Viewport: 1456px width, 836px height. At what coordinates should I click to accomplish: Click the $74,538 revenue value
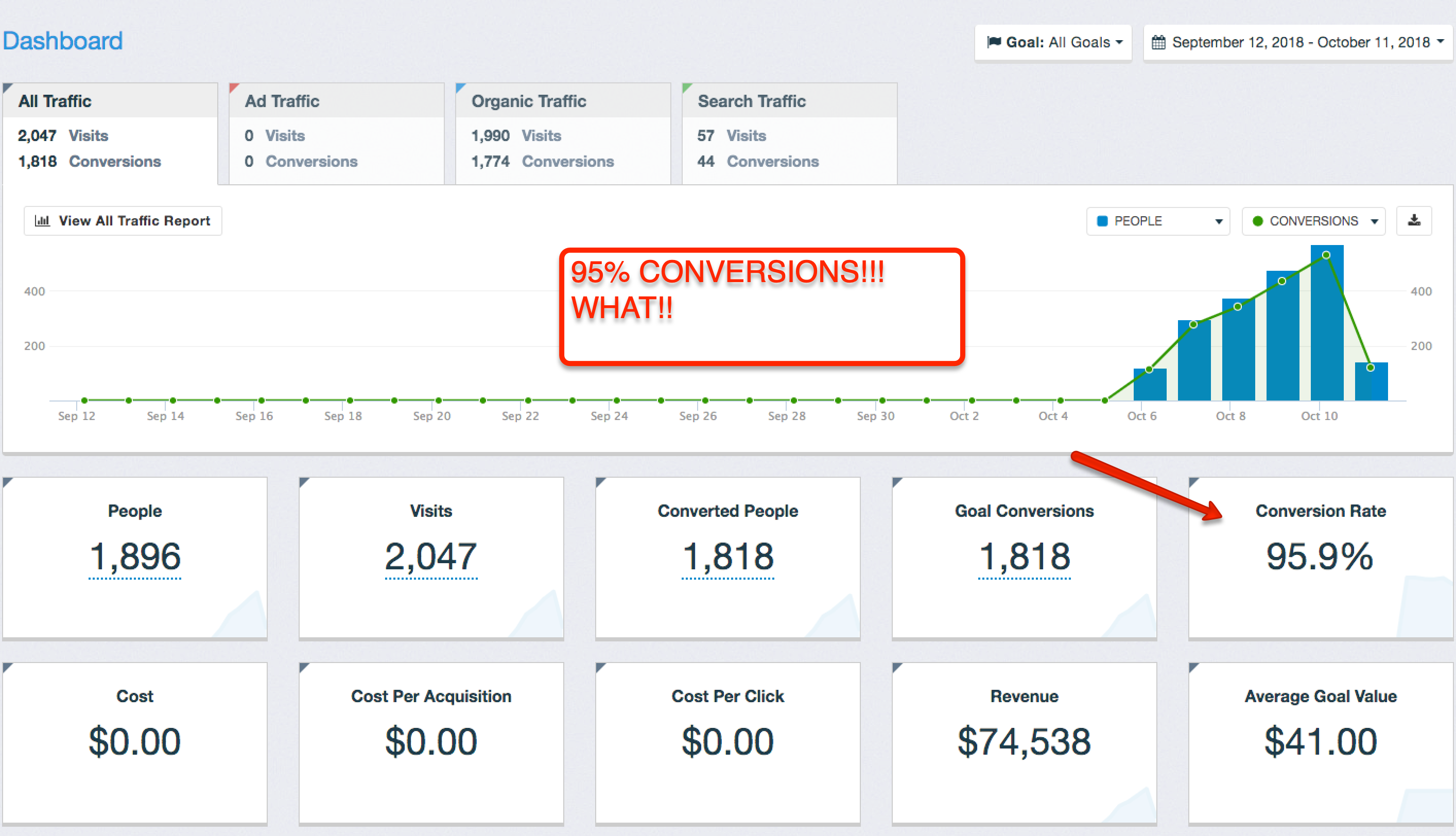(x=1024, y=741)
